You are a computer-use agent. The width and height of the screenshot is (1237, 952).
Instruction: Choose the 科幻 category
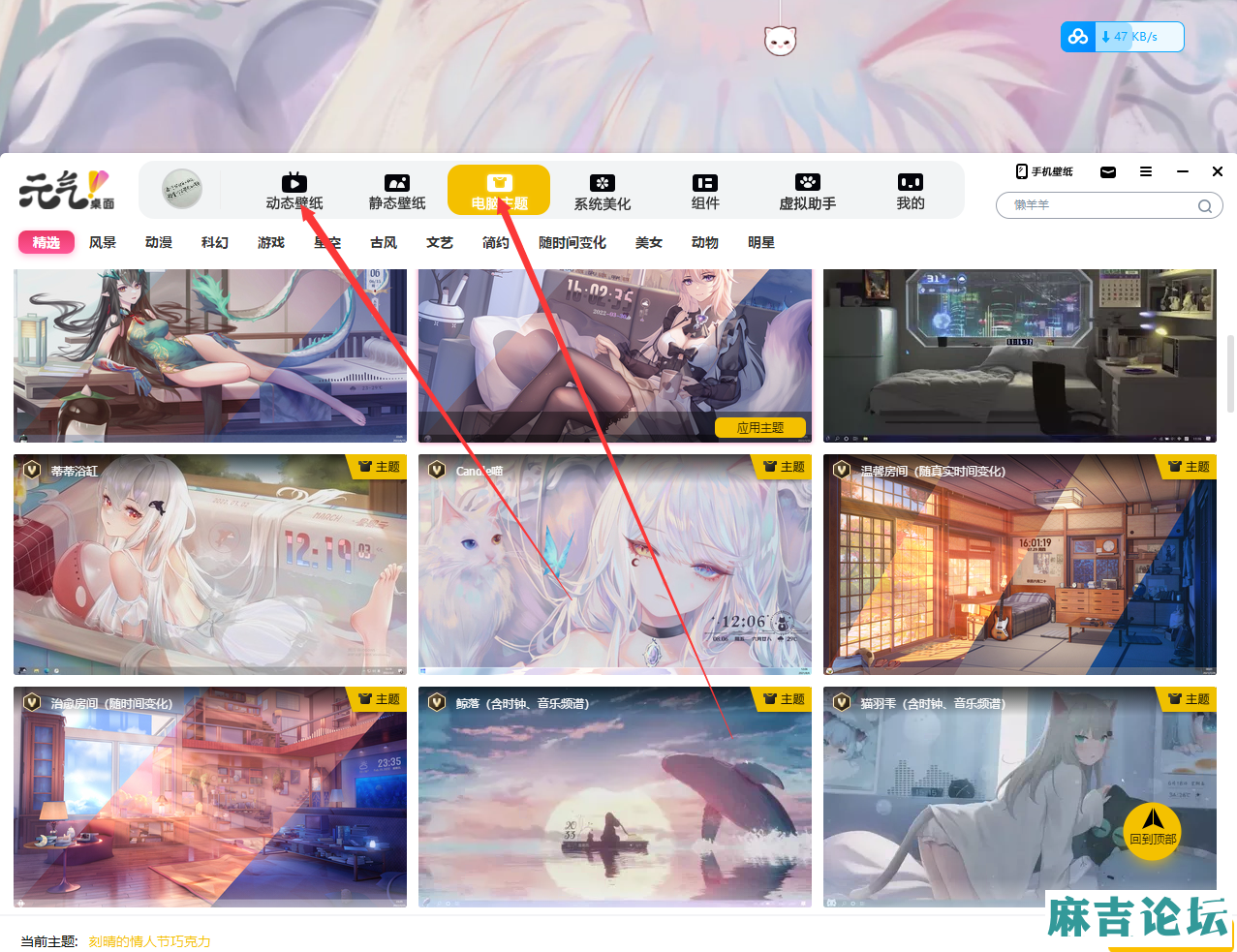coord(215,242)
